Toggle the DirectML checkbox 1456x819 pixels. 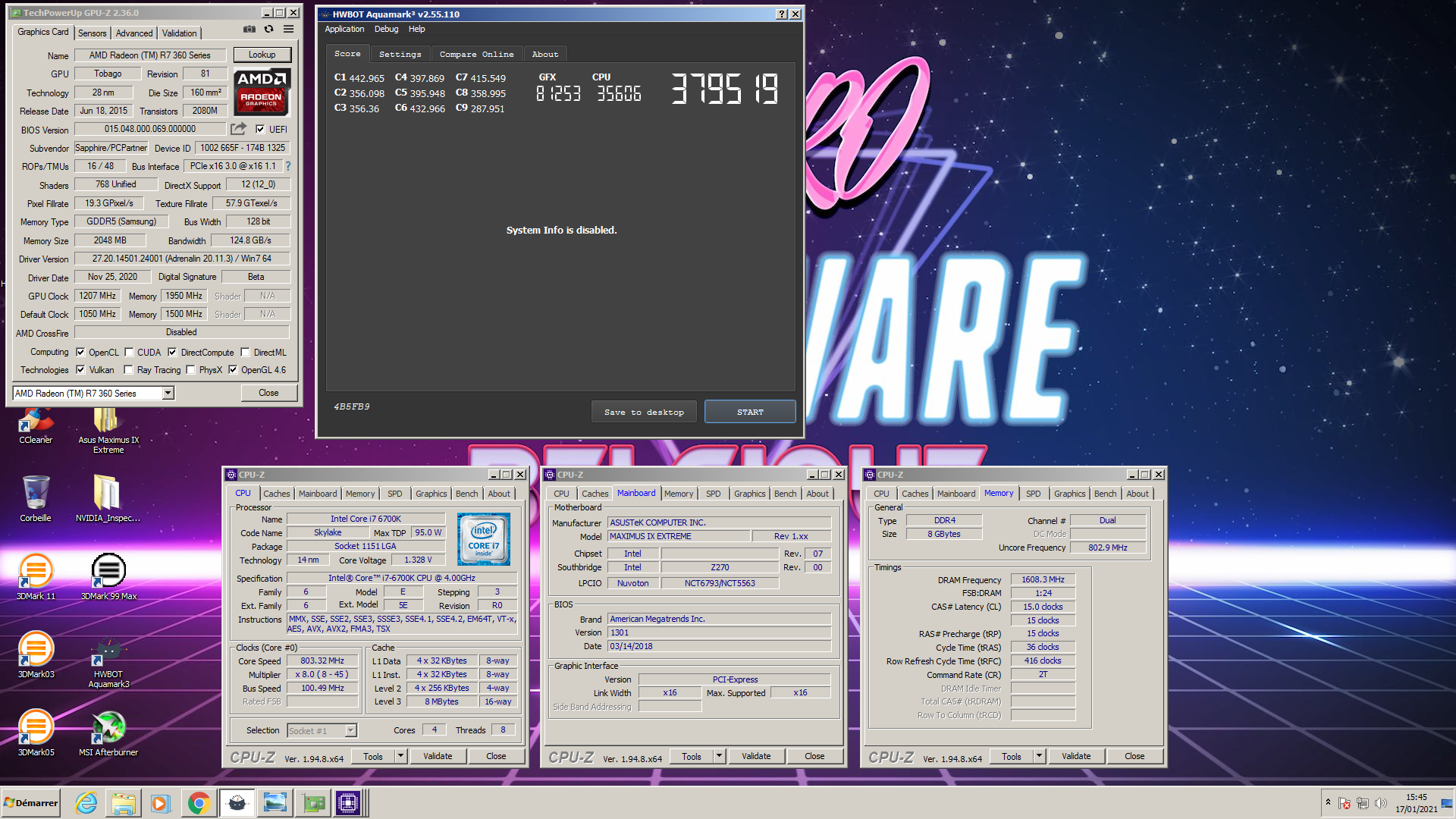(245, 352)
